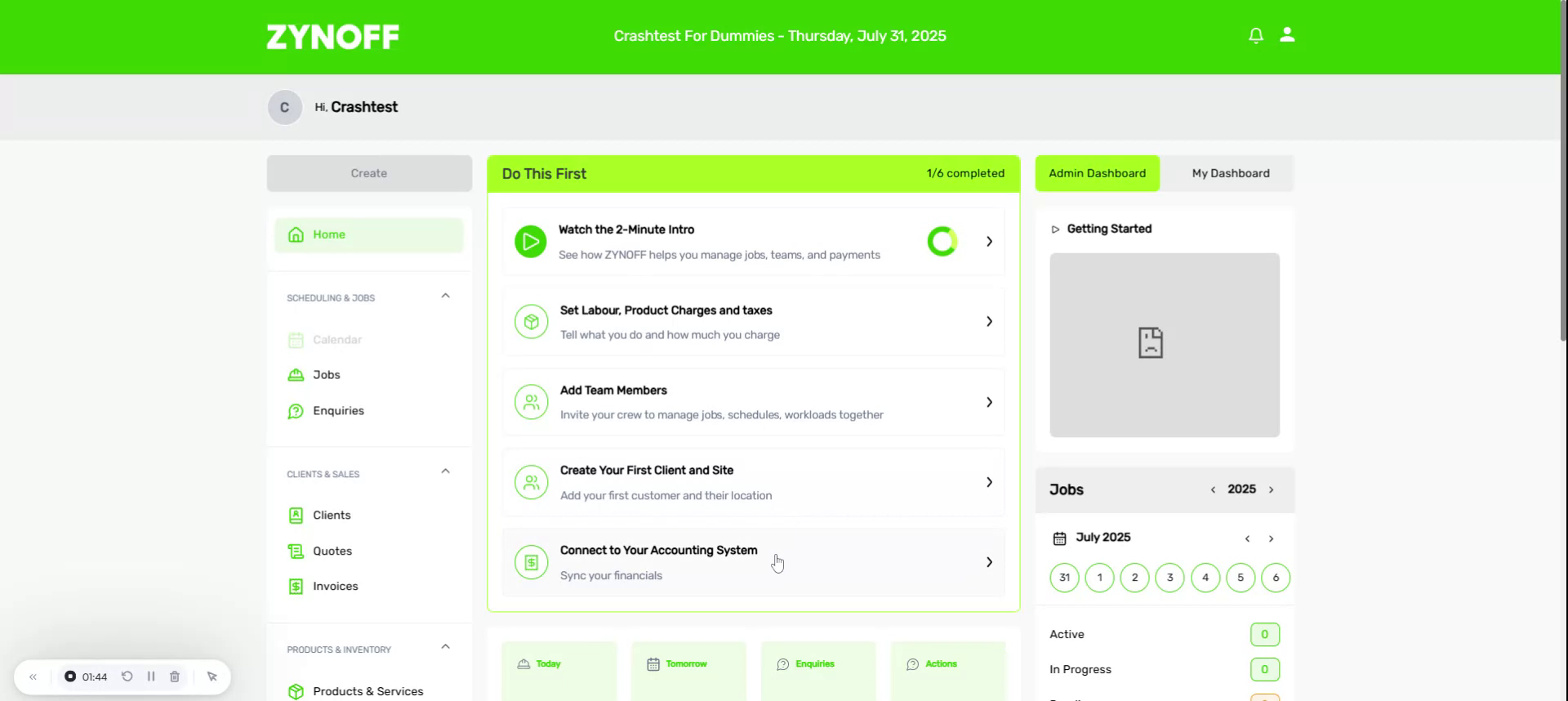Click the July 2025 calendar icon
This screenshot has width=1568, height=701.
tap(1059, 538)
